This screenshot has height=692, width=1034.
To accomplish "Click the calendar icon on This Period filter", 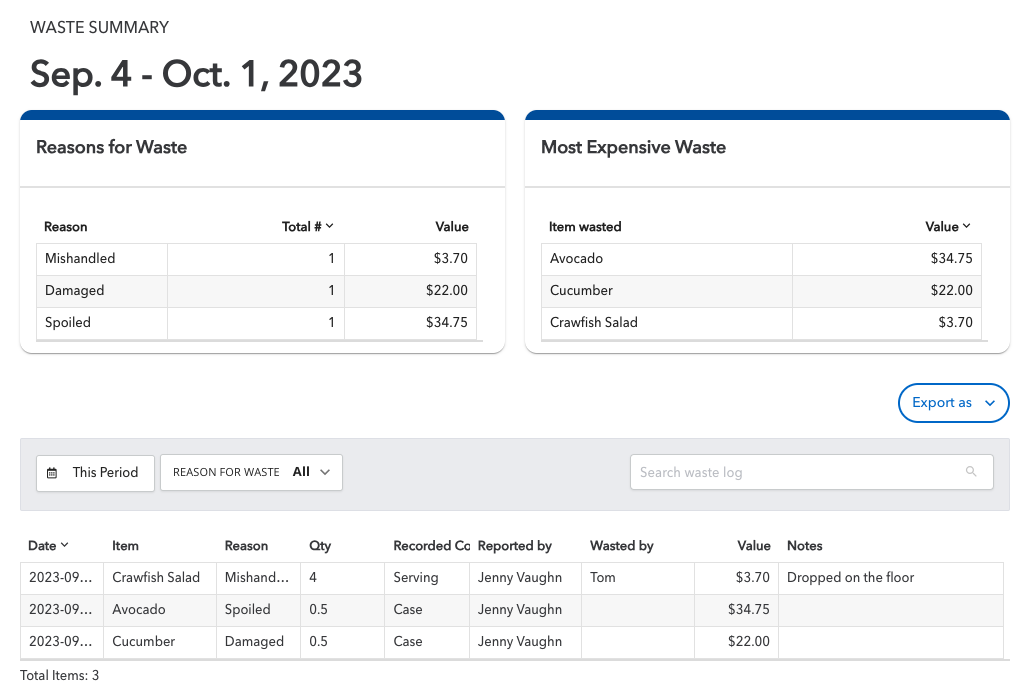I will click(52, 472).
